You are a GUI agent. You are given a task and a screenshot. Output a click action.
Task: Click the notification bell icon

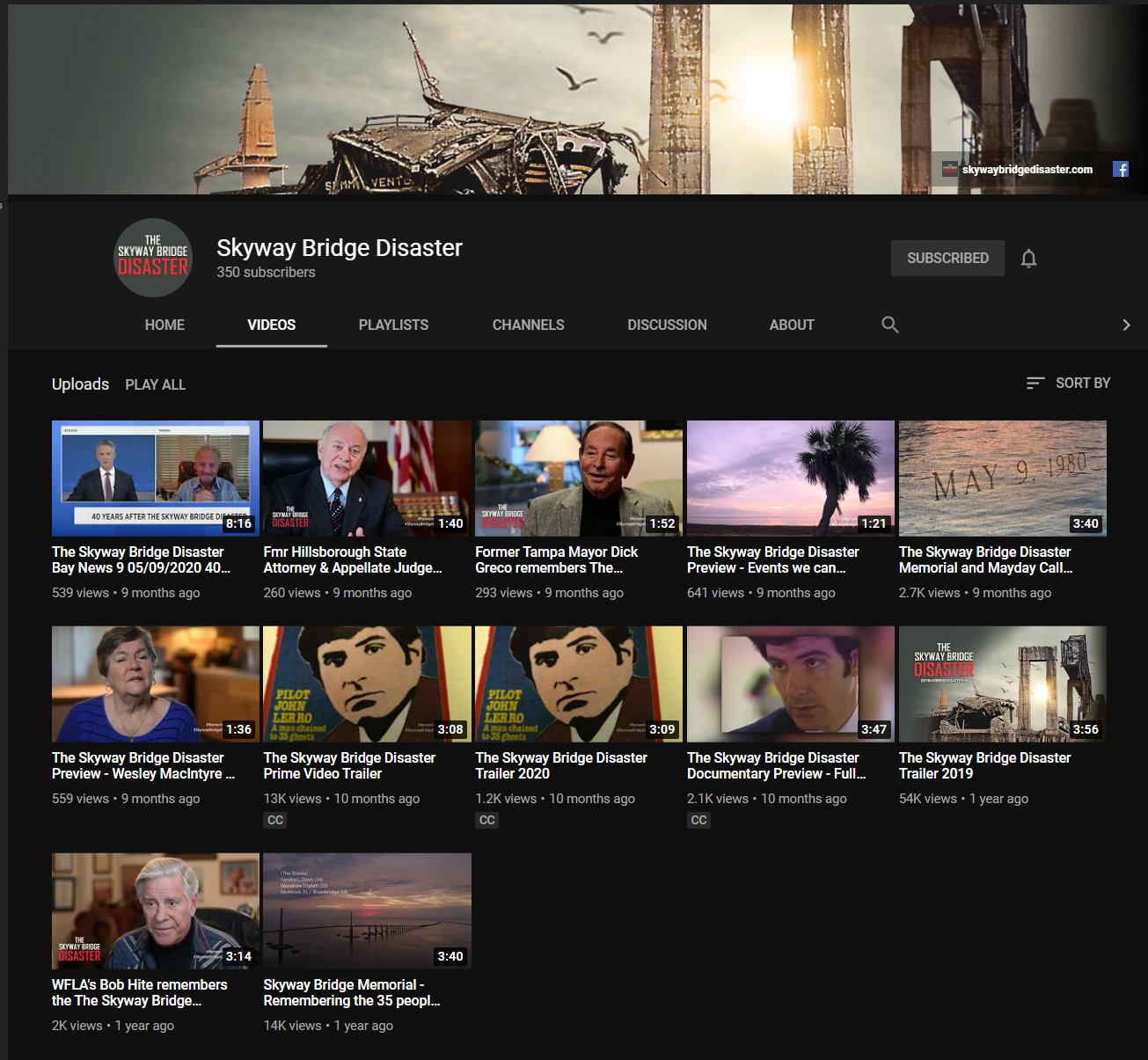pyautogui.click(x=1028, y=259)
